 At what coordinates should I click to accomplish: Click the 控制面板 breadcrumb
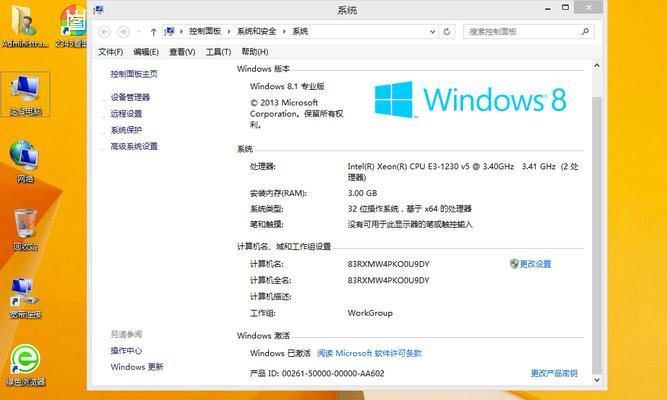tap(205, 31)
